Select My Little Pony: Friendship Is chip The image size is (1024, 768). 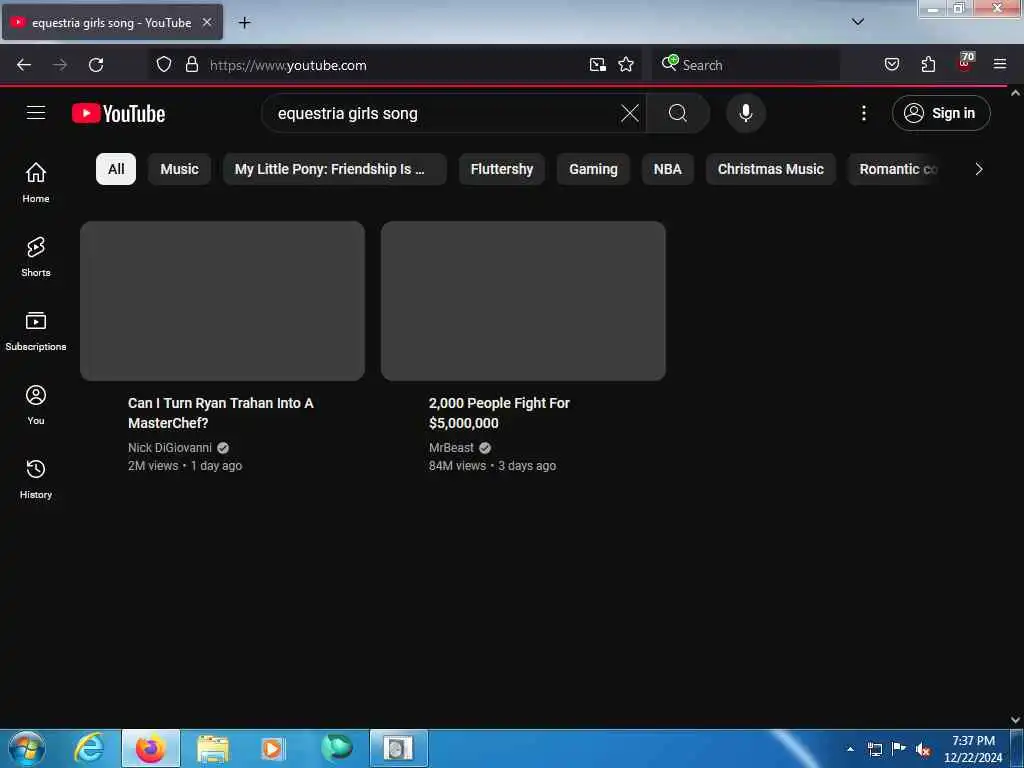(x=335, y=169)
